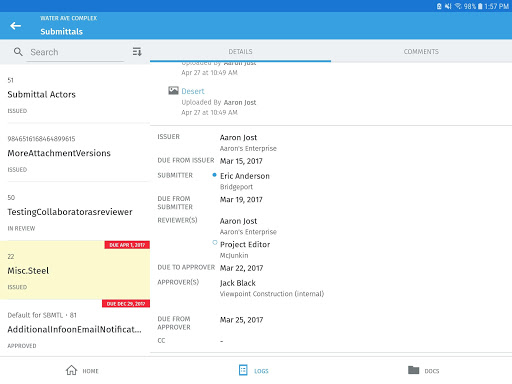This screenshot has height=384, width=512.
Task: Click the search magnifier icon
Action: pyautogui.click(x=18, y=52)
